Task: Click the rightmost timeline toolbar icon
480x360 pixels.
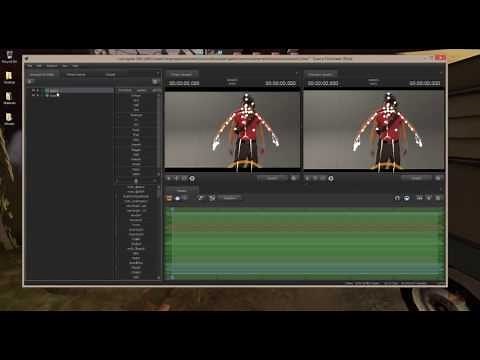Action: coord(438,198)
